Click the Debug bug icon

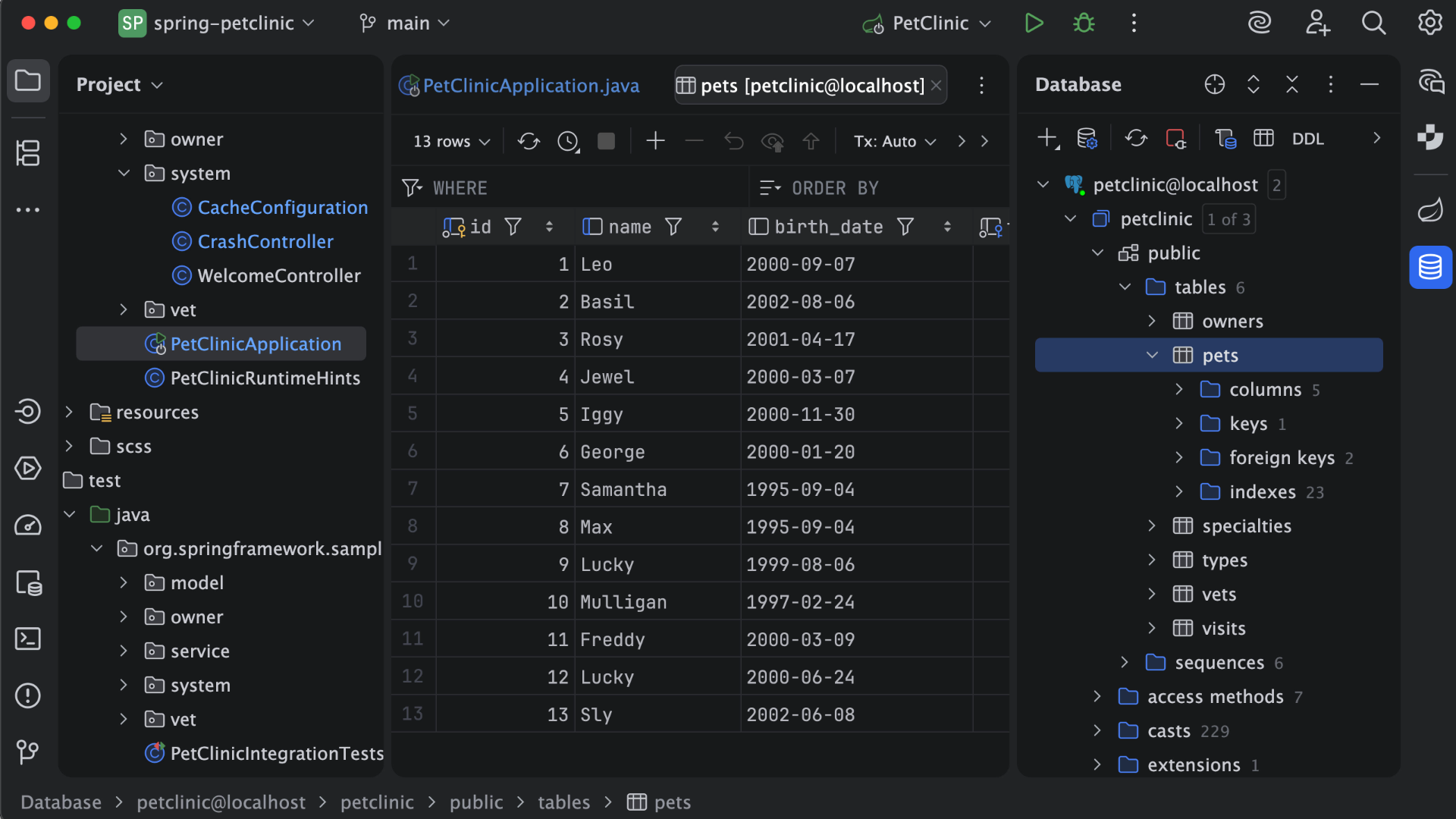click(x=1084, y=23)
